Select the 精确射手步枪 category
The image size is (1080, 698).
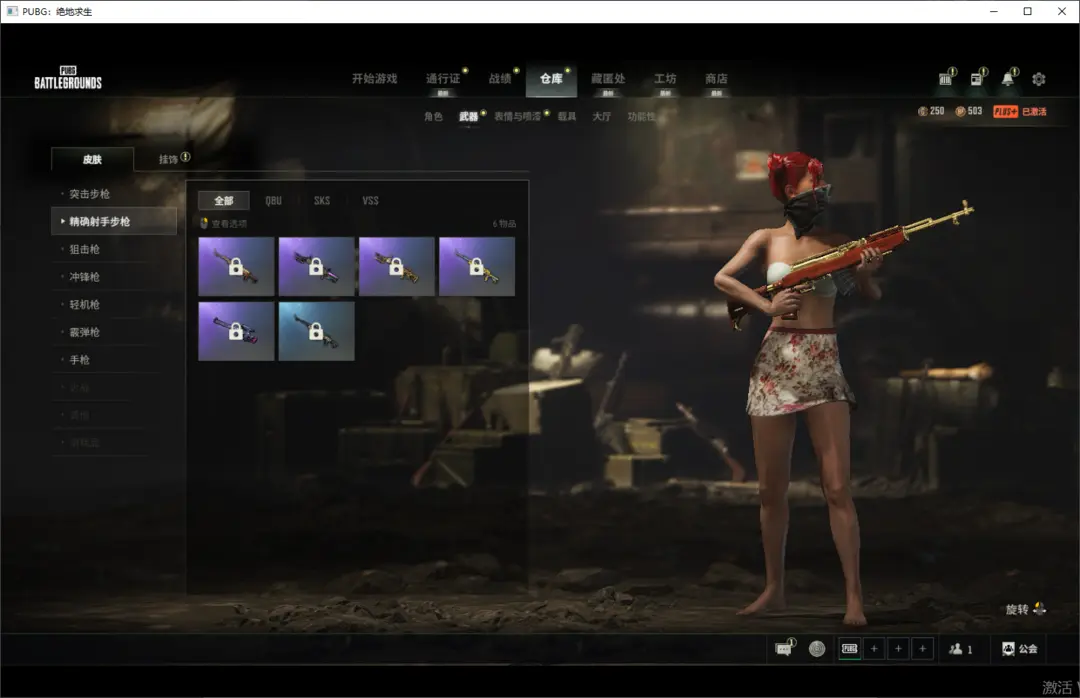point(114,221)
